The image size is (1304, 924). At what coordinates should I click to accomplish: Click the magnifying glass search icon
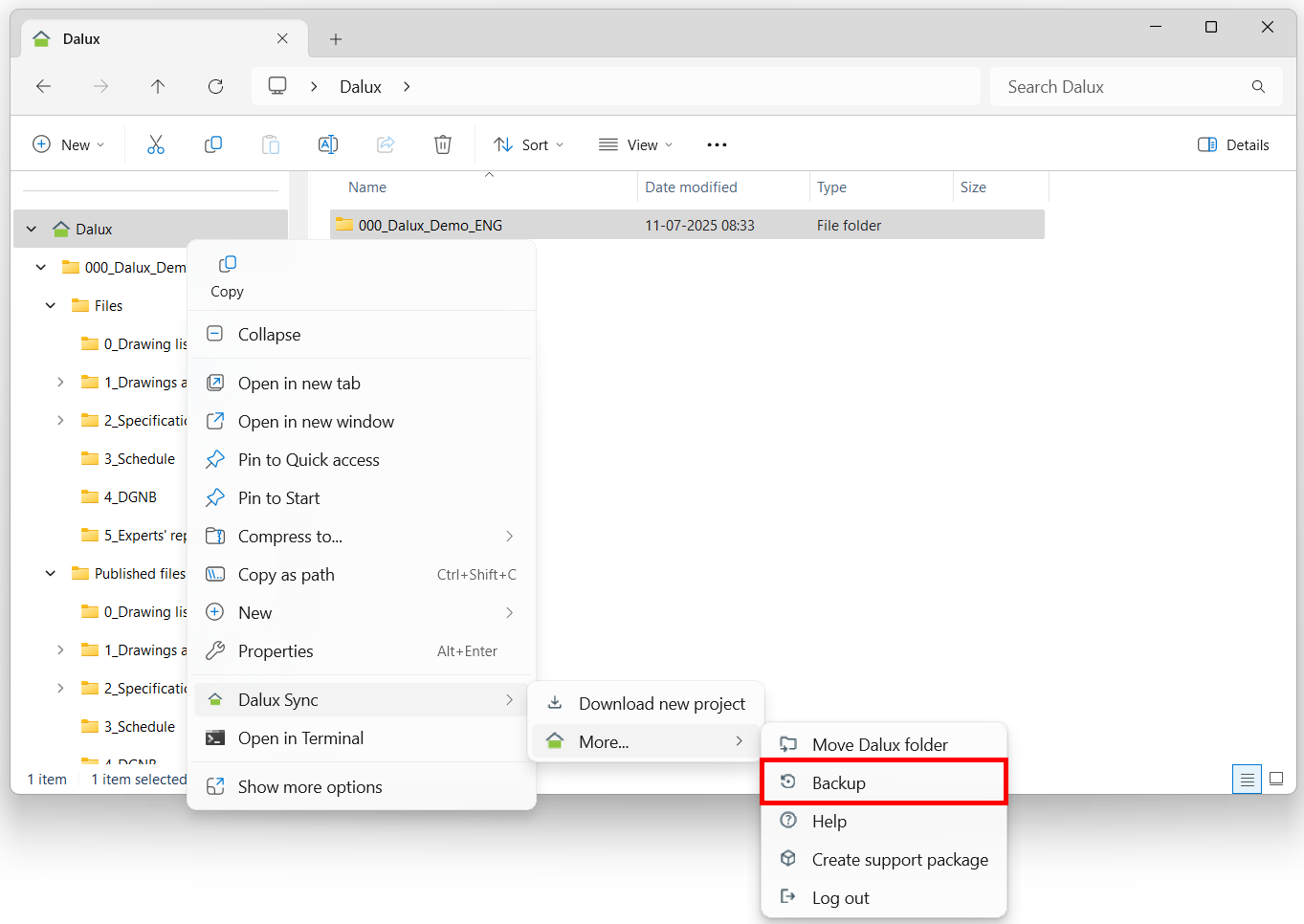(1257, 86)
